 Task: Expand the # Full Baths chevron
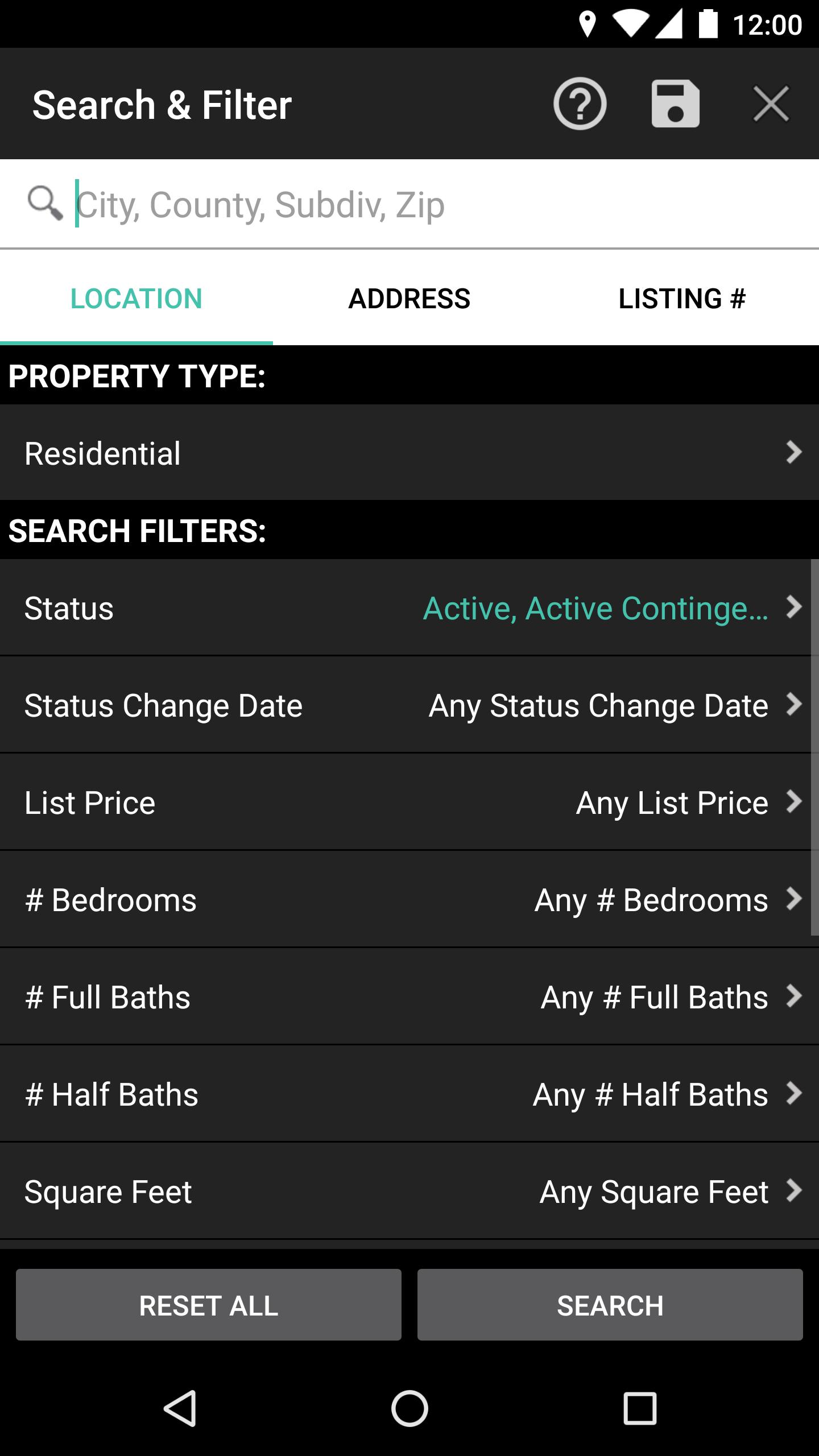coord(793,996)
